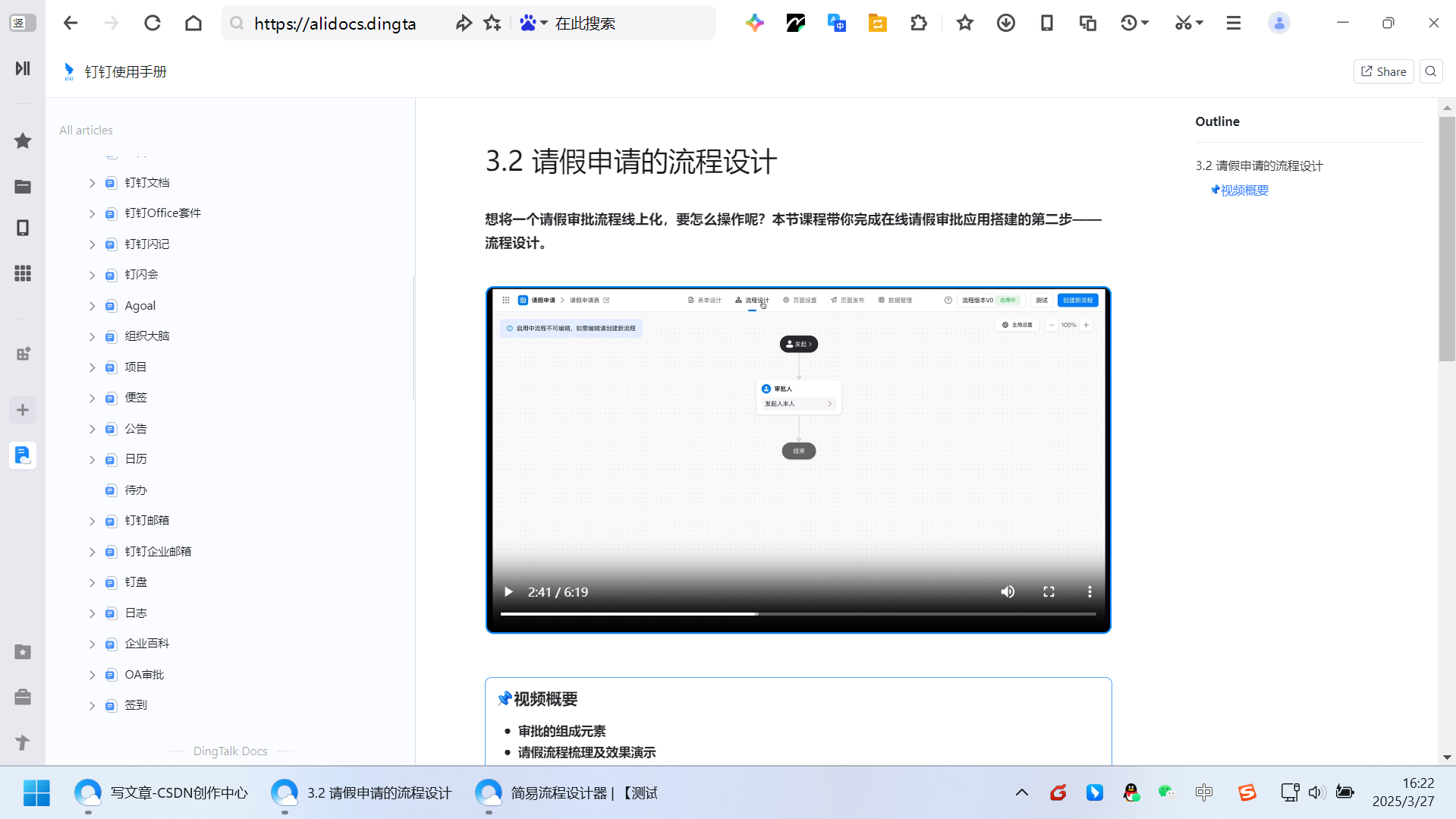Image resolution: width=1456 pixels, height=819 pixels.
Task: Open the extensions puzzle icon
Action: click(x=919, y=23)
